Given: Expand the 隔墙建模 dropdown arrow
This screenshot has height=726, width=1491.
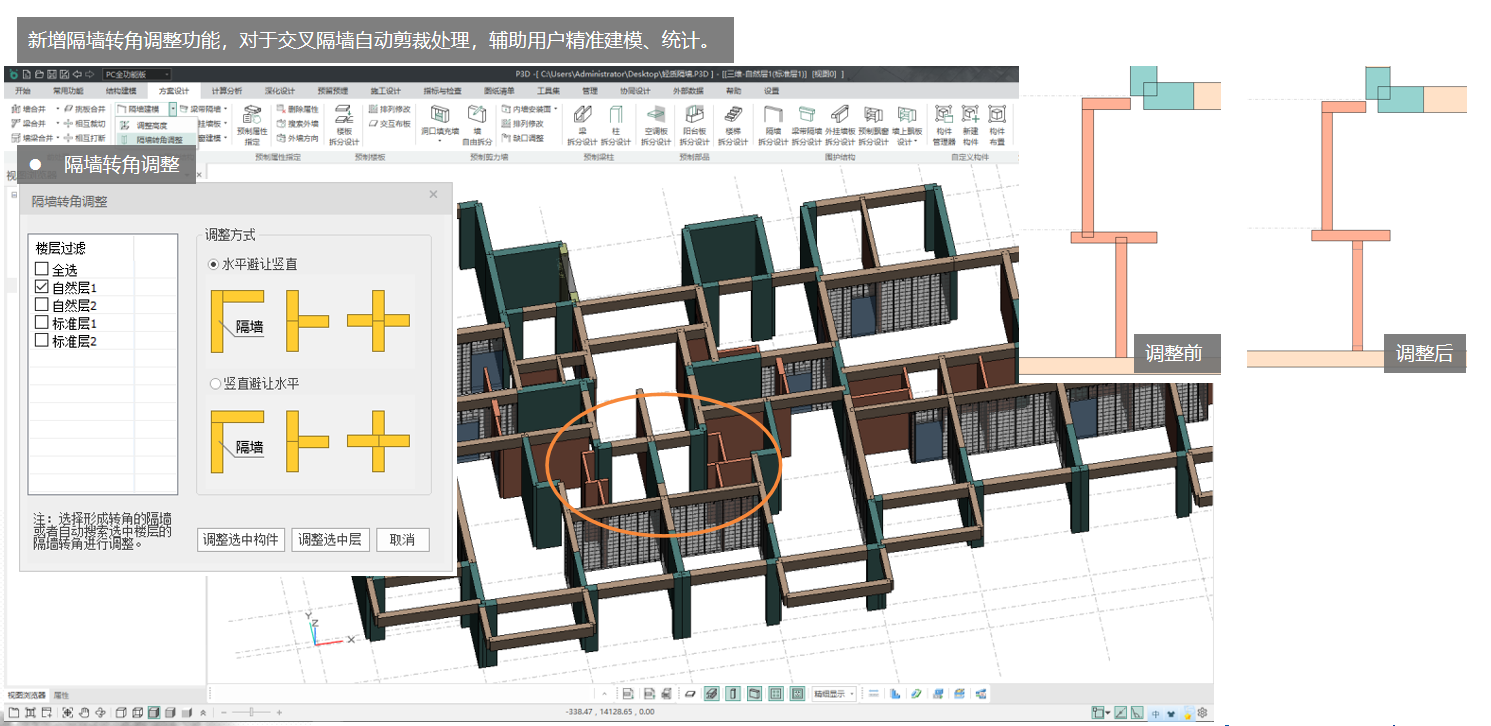Looking at the screenshot, I should tap(172, 108).
